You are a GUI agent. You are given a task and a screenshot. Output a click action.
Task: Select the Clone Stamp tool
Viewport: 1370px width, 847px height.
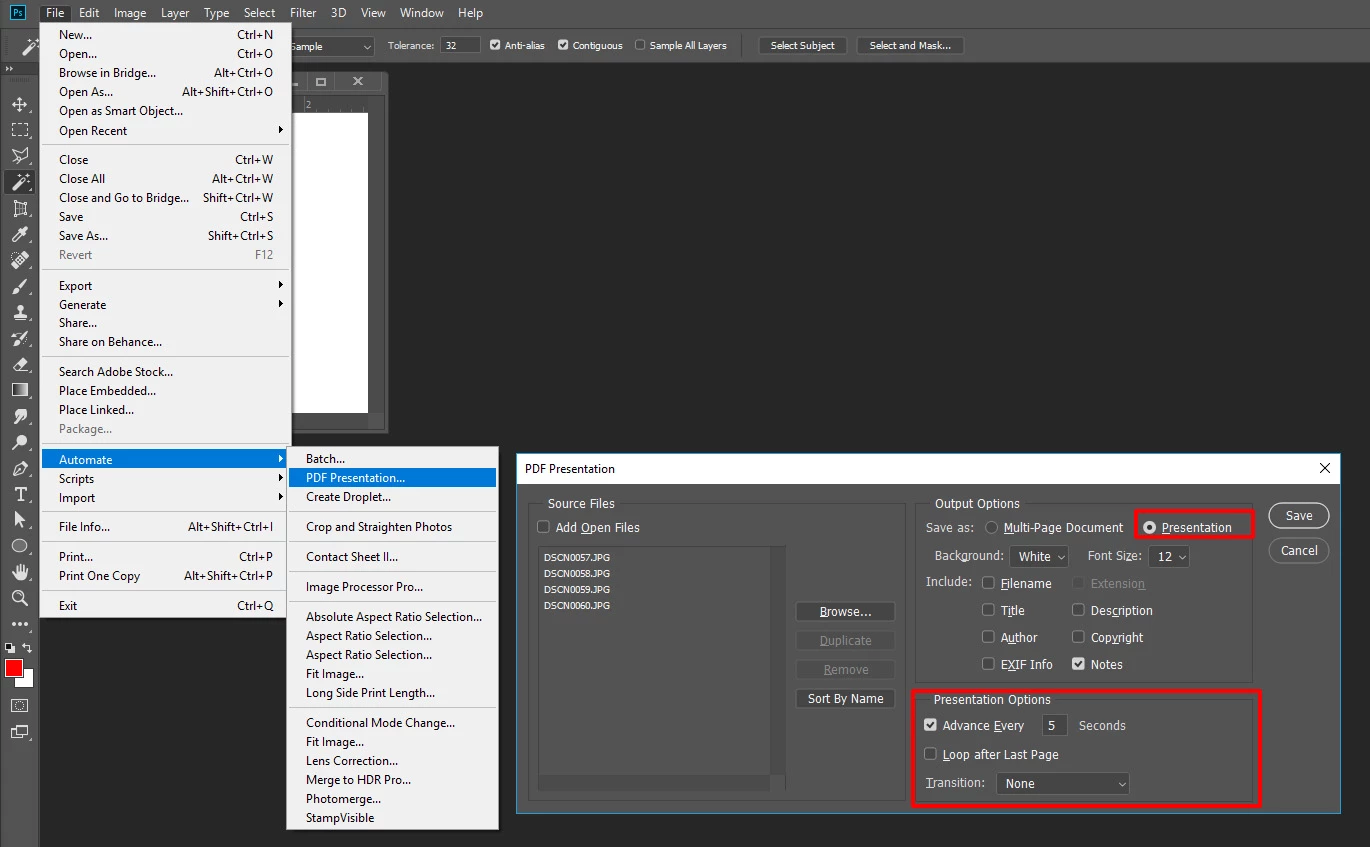(x=20, y=312)
